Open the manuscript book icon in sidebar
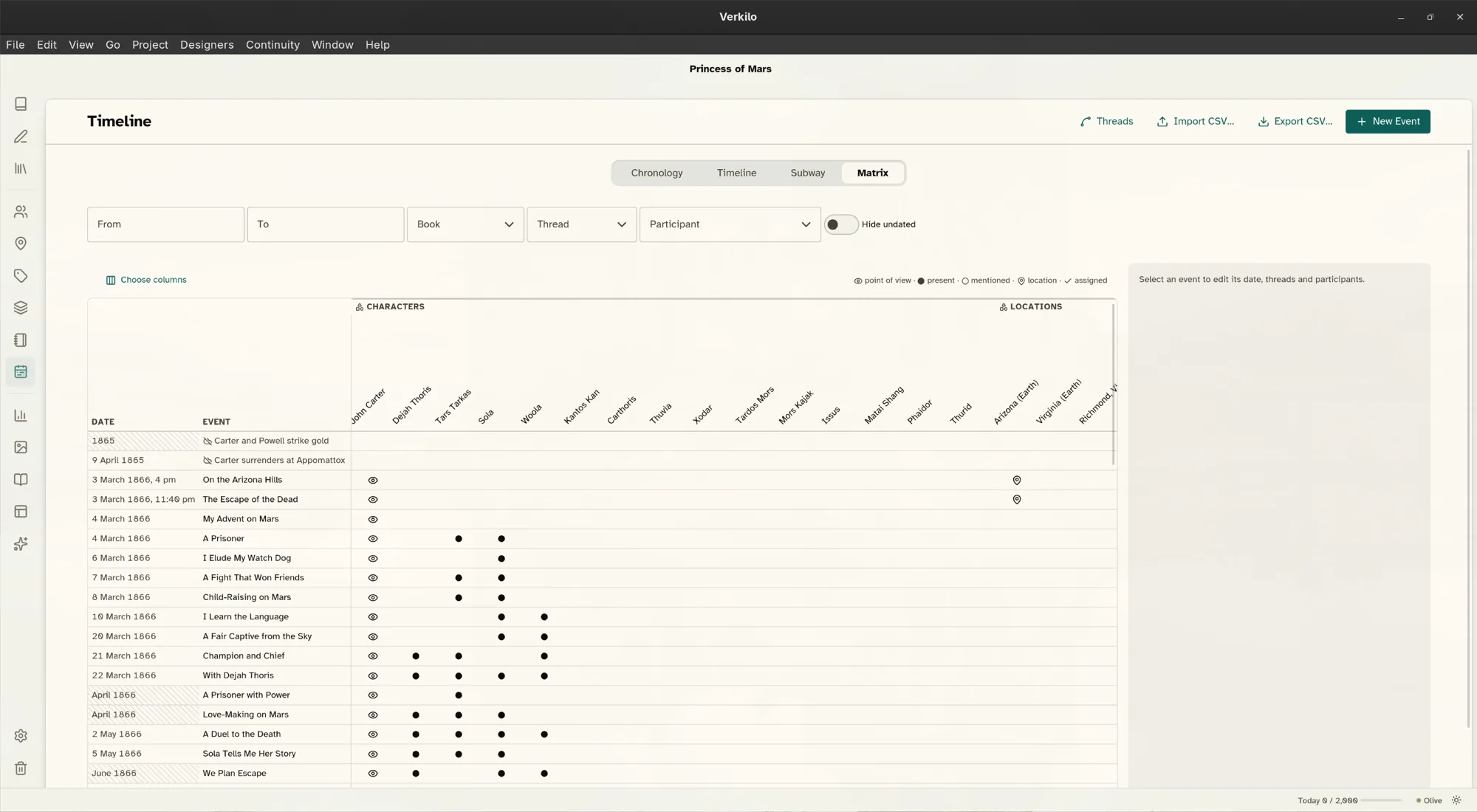The image size is (1477, 812). pos(21,104)
